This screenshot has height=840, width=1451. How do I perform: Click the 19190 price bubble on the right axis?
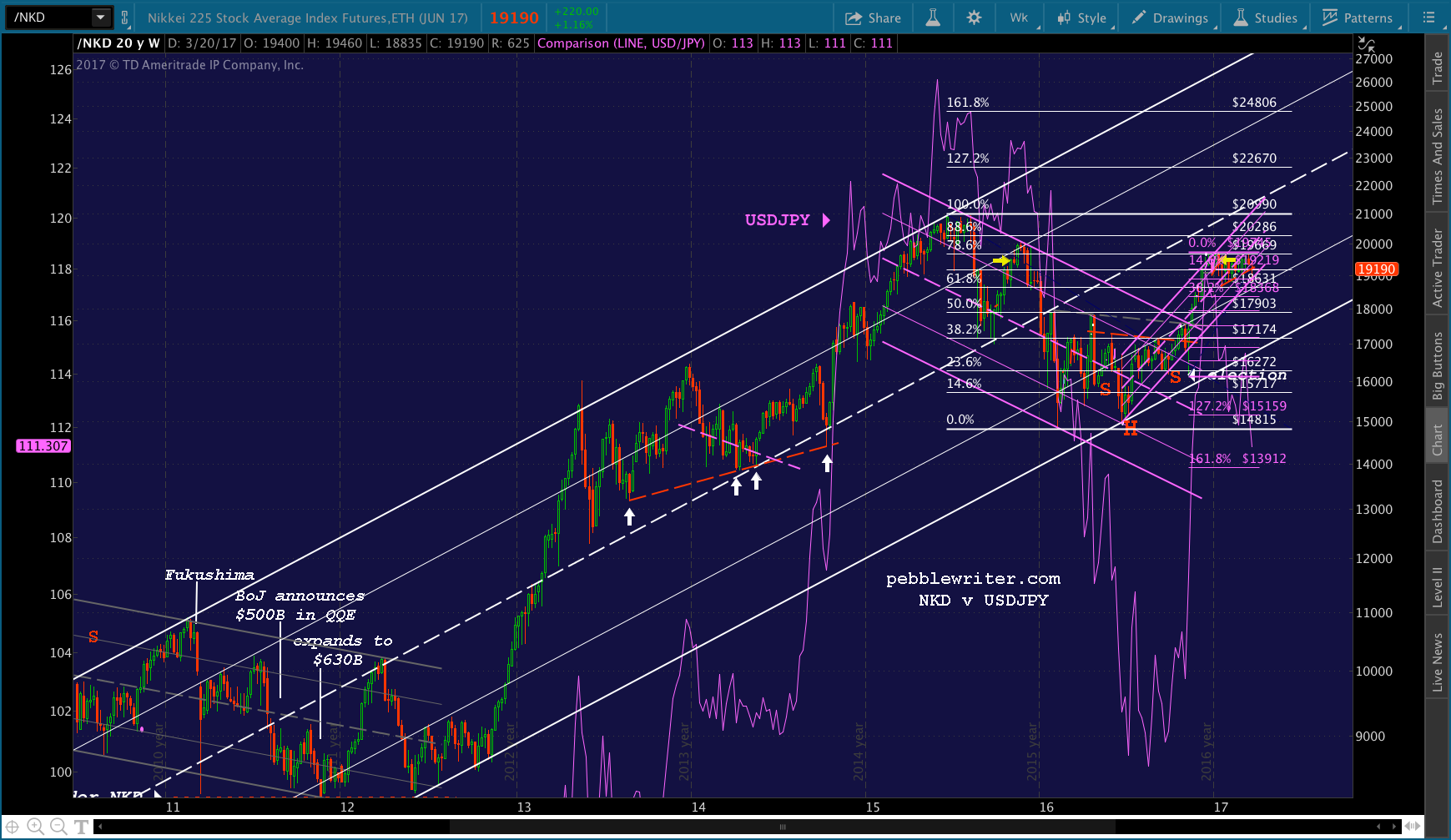coord(1376,269)
